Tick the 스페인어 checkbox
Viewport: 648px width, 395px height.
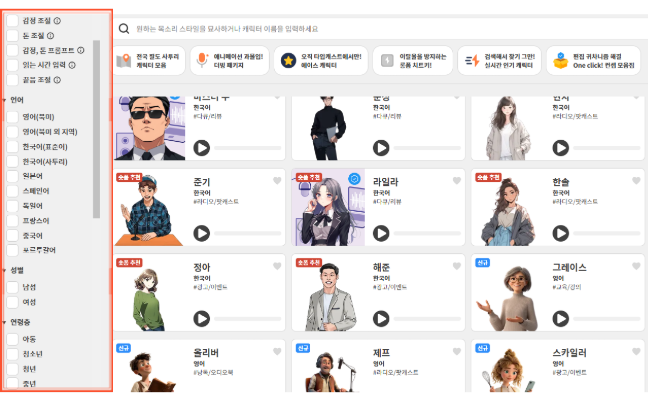12,191
